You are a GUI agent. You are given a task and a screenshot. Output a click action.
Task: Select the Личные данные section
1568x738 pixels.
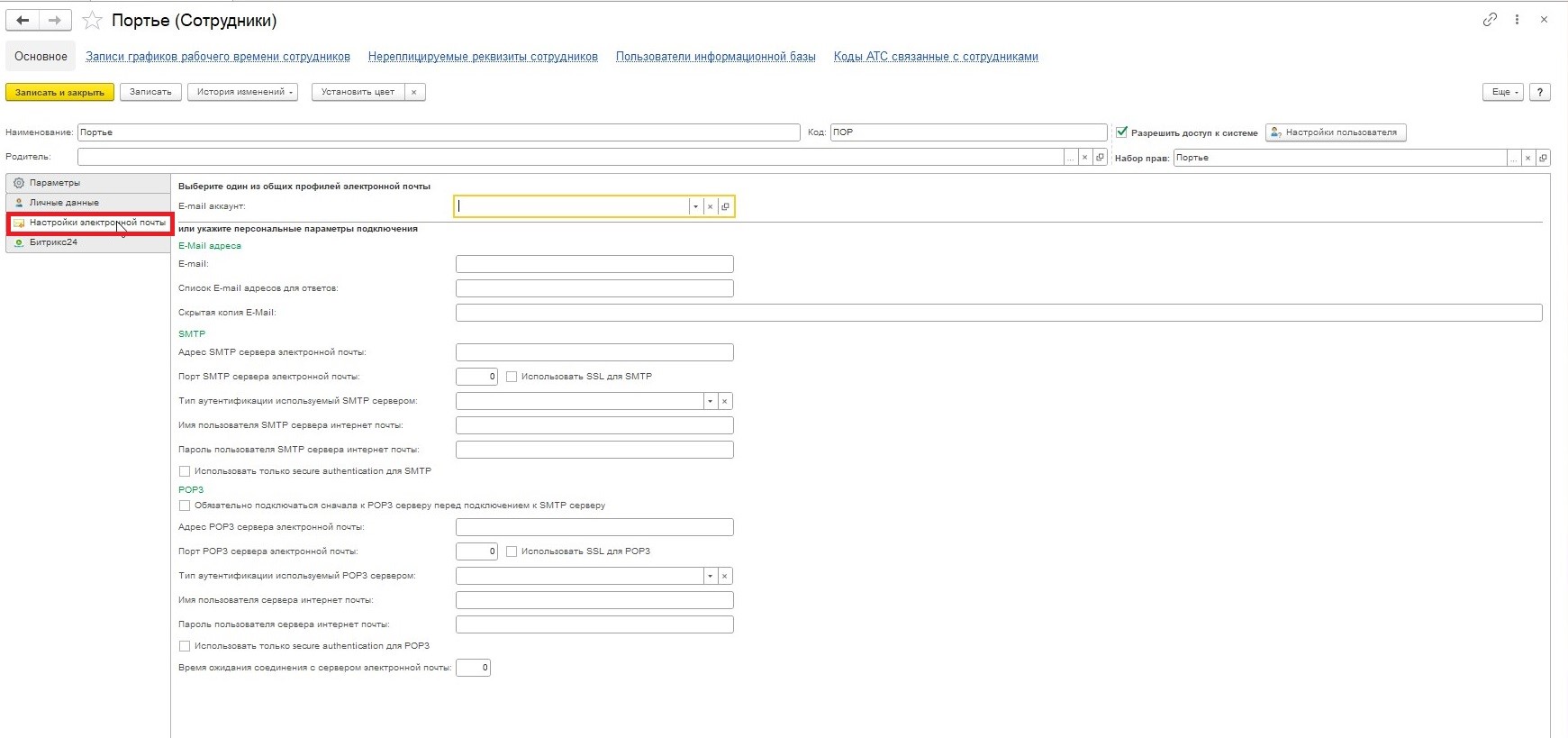coord(88,203)
